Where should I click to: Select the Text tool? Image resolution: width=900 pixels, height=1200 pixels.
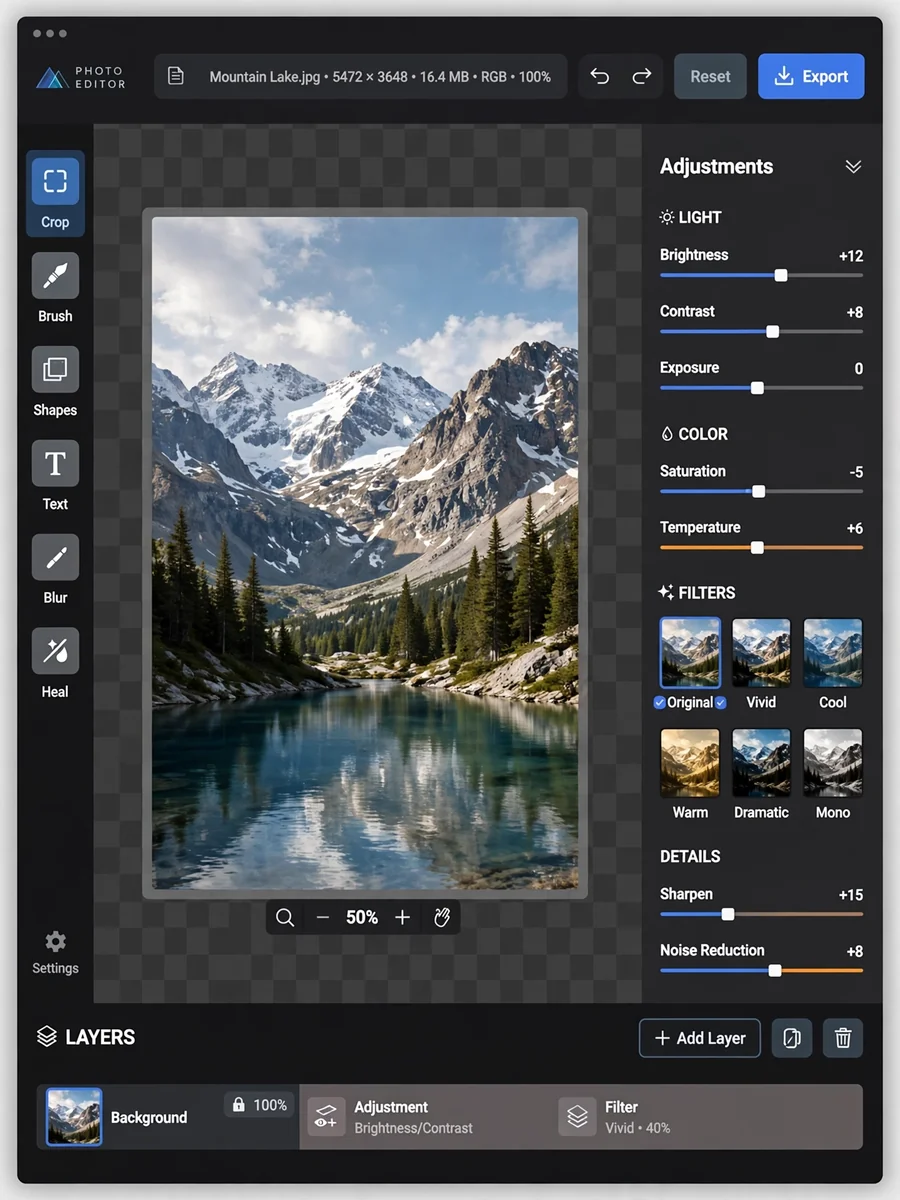[x=55, y=476]
